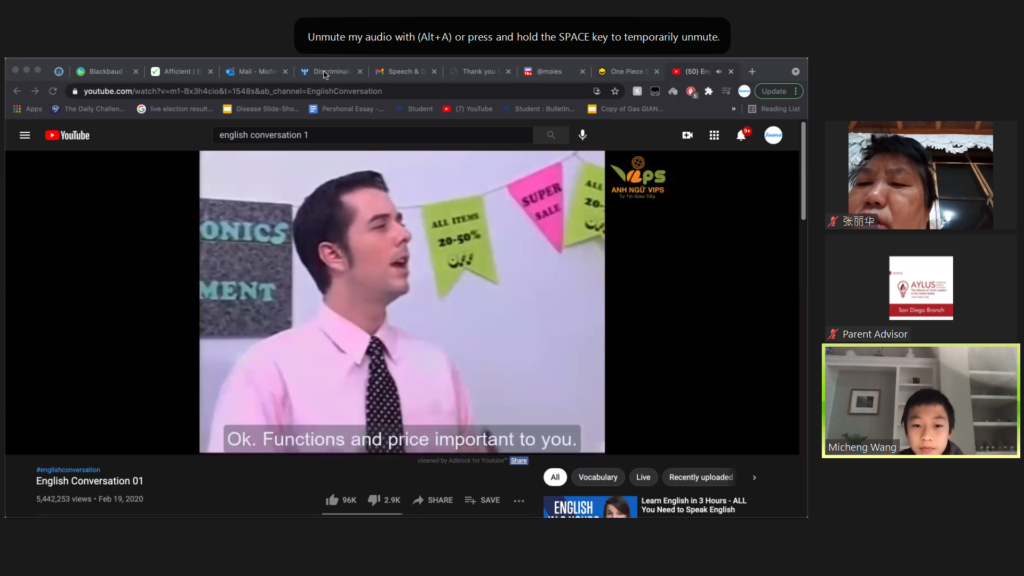
Task: Open the Chrome three-dot menu beside Update
Action: (795, 91)
